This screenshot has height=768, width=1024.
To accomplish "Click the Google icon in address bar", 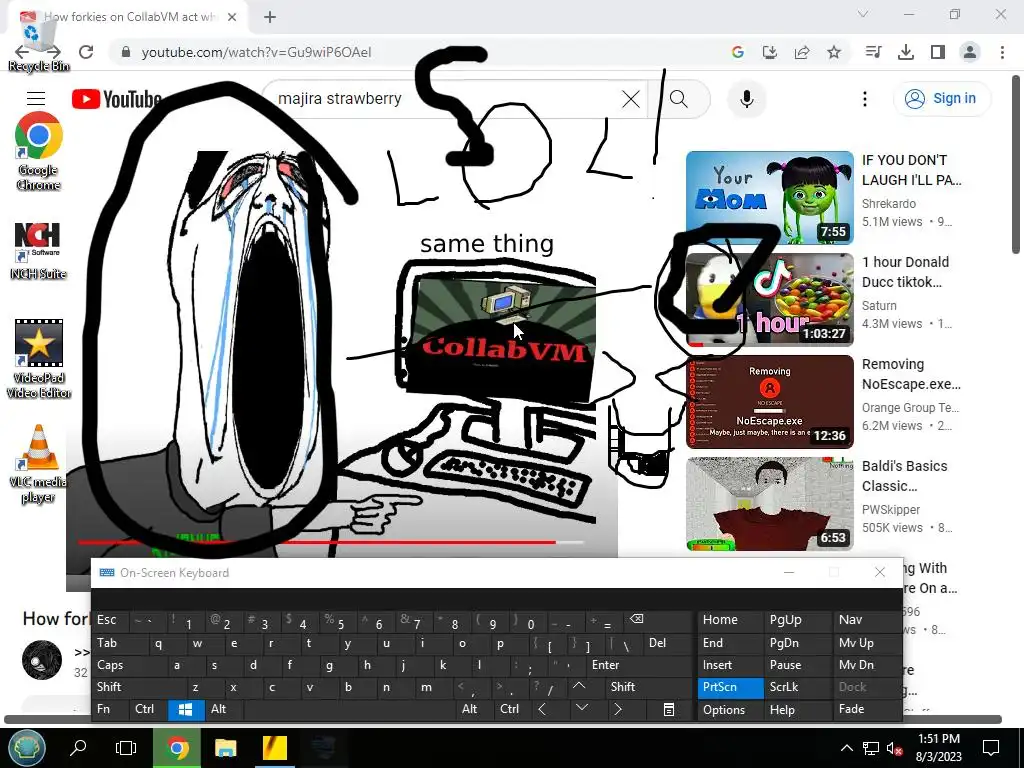I will [x=738, y=52].
